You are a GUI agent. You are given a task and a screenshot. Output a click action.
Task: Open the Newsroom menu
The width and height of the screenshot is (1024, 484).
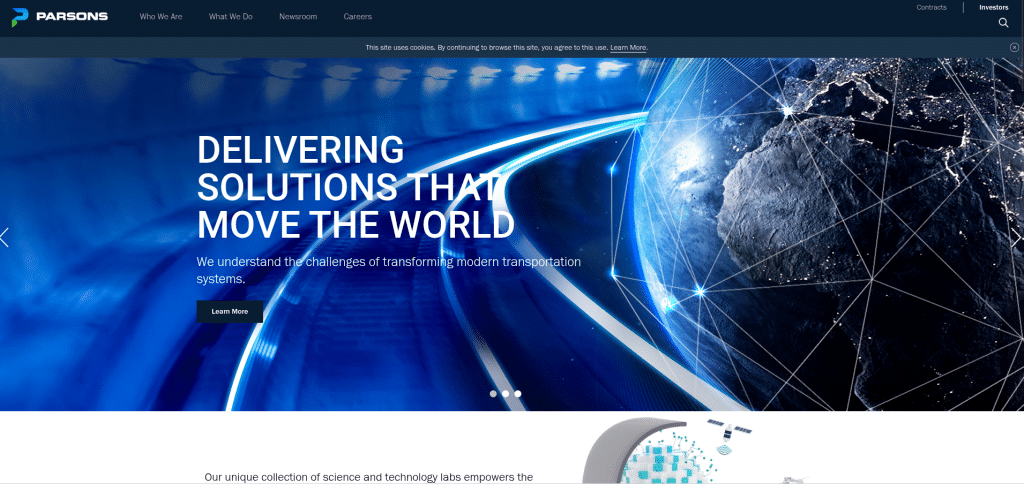tap(298, 17)
